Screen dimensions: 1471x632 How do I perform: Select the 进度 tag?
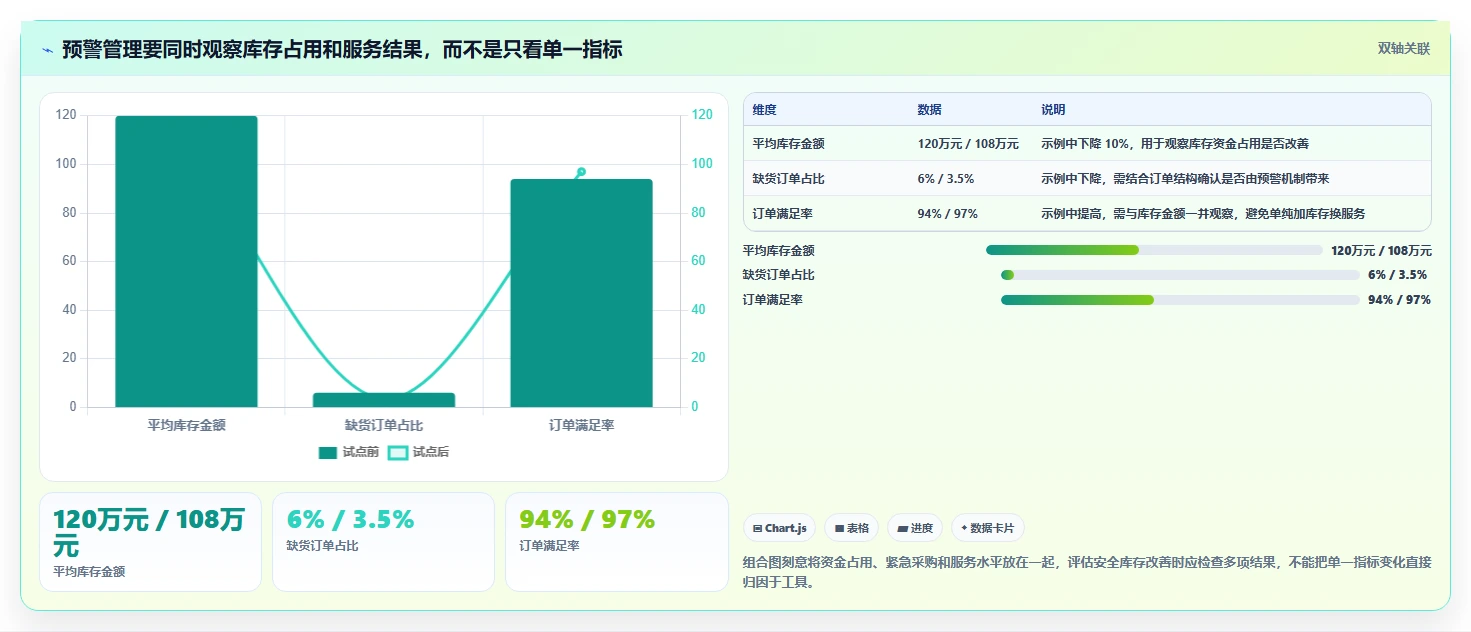(x=915, y=528)
